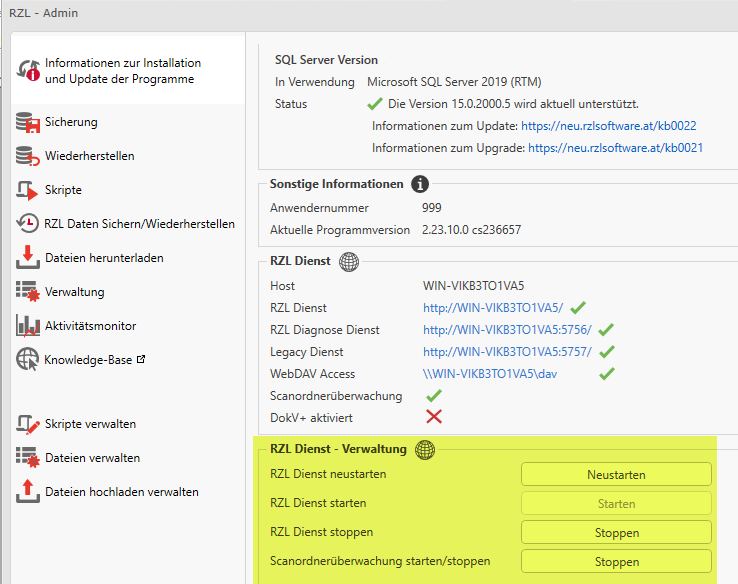738x584 pixels.
Task: Click the Starten button
Action: coord(616,504)
